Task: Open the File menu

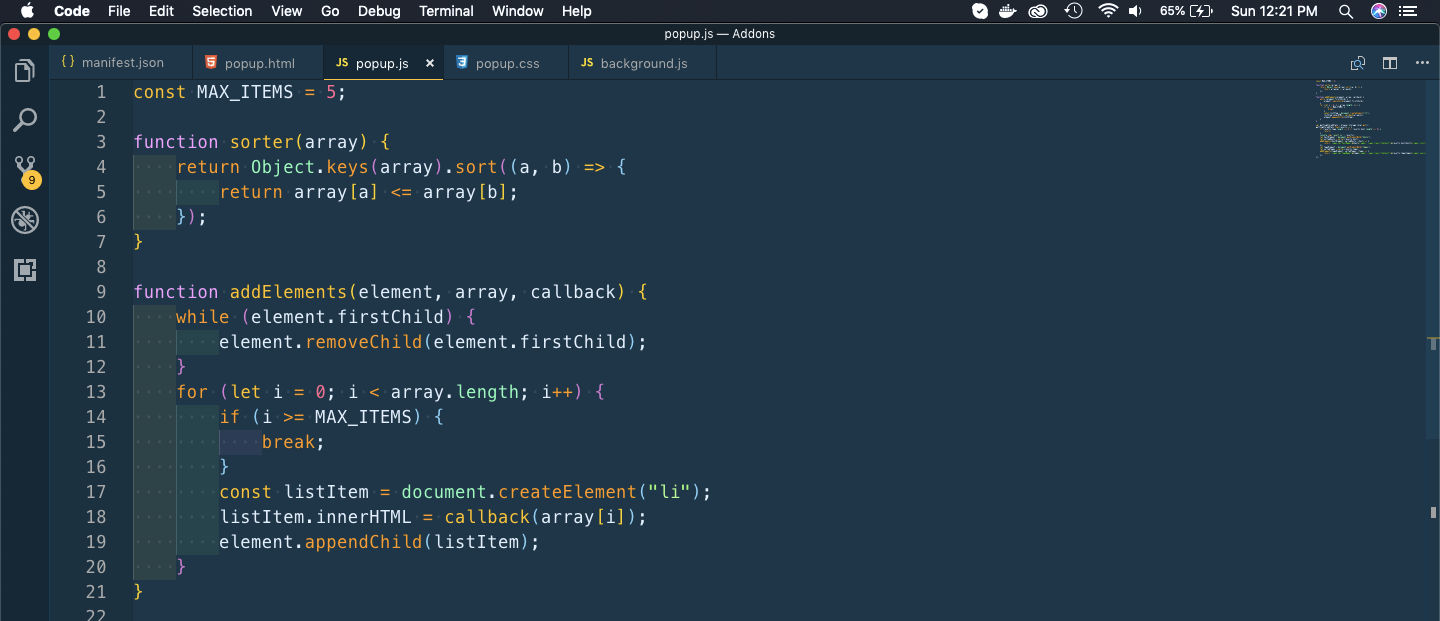Action: coord(119,11)
